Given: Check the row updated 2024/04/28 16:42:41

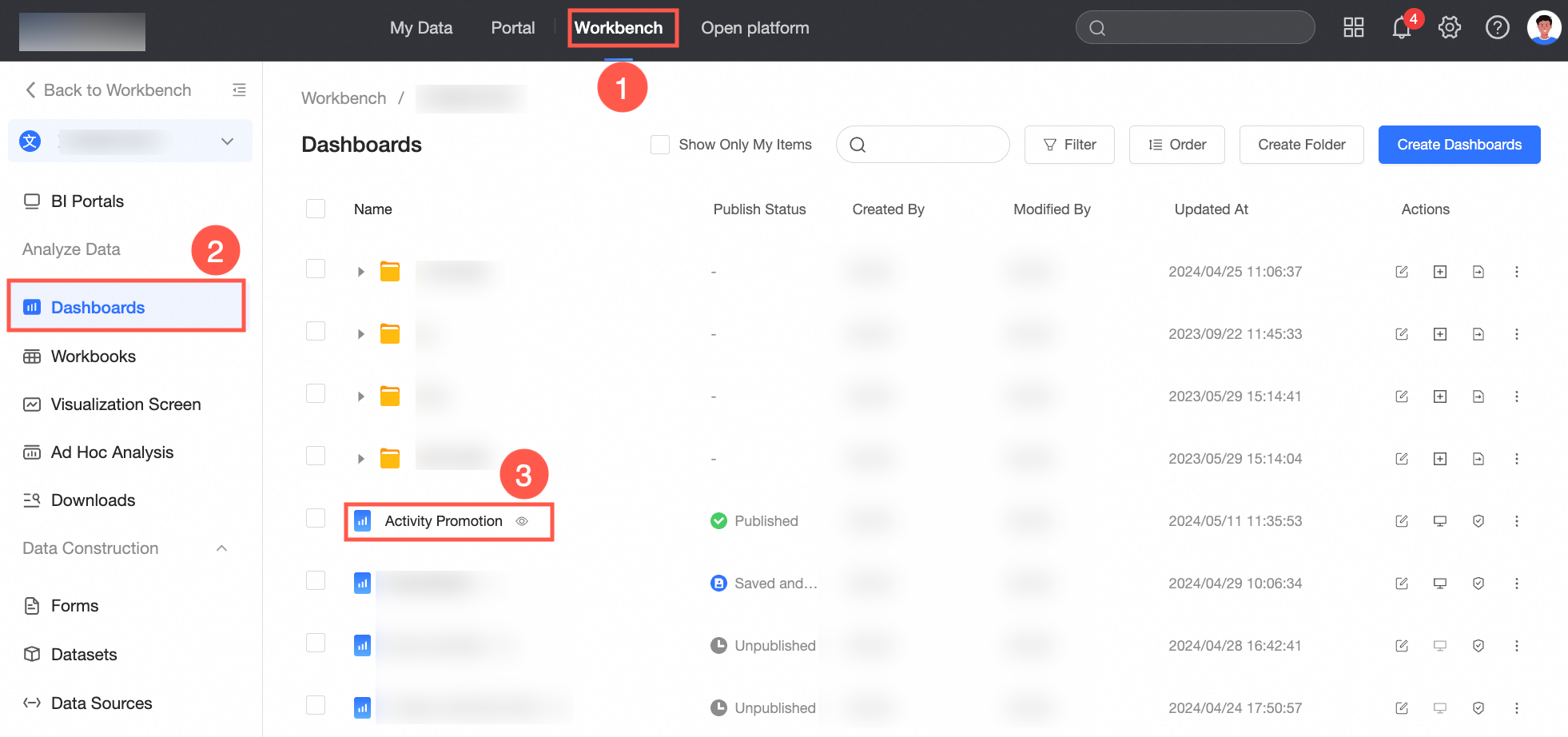Looking at the screenshot, I should tap(316, 643).
